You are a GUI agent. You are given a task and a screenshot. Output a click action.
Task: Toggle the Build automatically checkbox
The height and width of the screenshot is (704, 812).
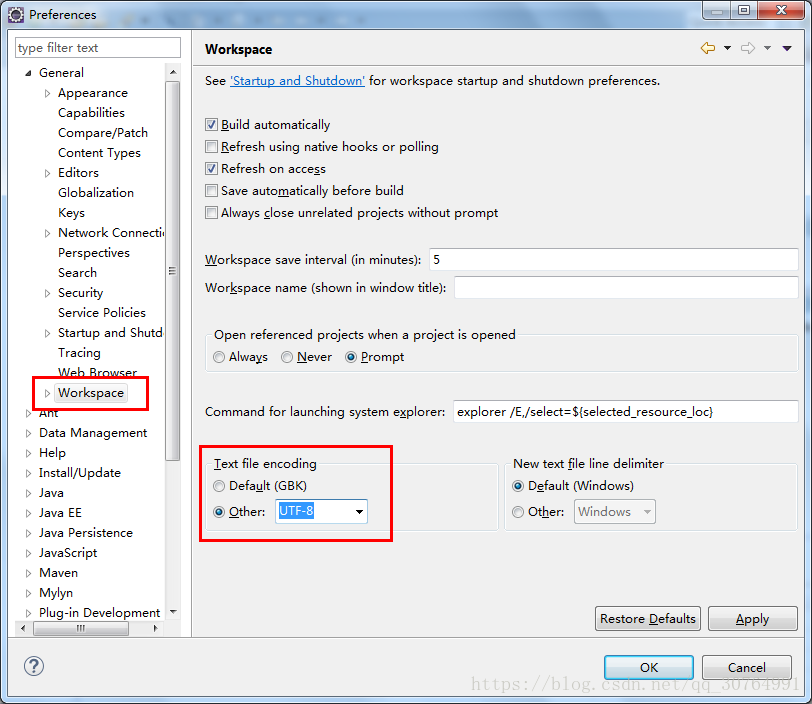211,124
